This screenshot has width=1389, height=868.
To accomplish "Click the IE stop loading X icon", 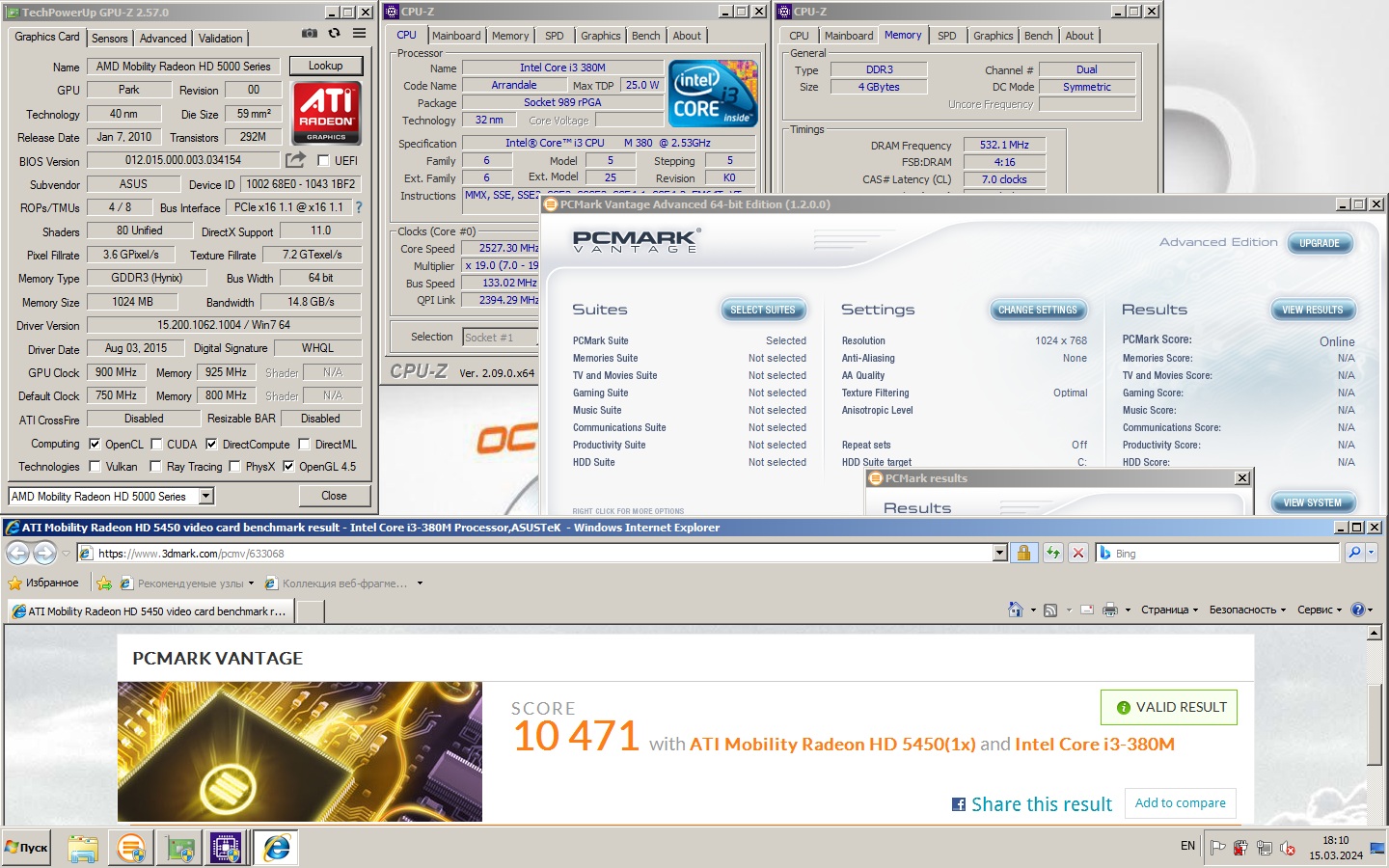I will (x=1078, y=553).
